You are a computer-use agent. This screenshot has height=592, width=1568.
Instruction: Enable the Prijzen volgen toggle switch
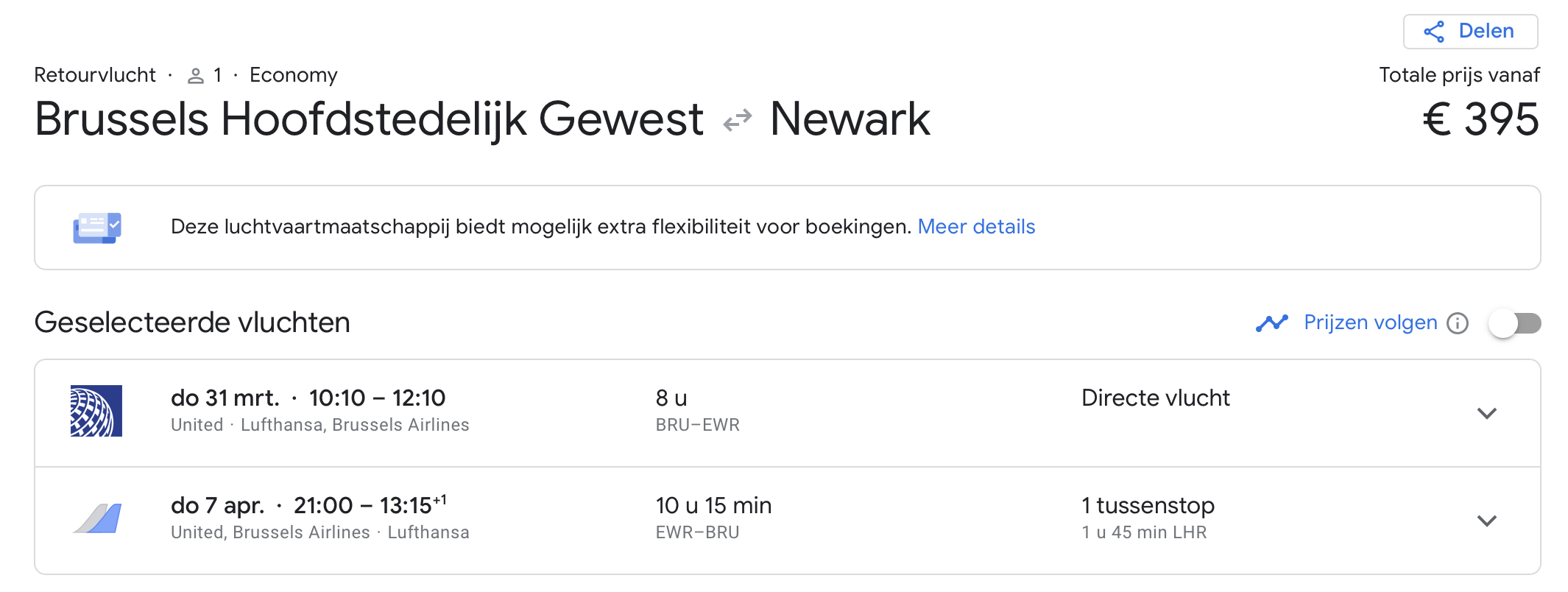[1514, 323]
